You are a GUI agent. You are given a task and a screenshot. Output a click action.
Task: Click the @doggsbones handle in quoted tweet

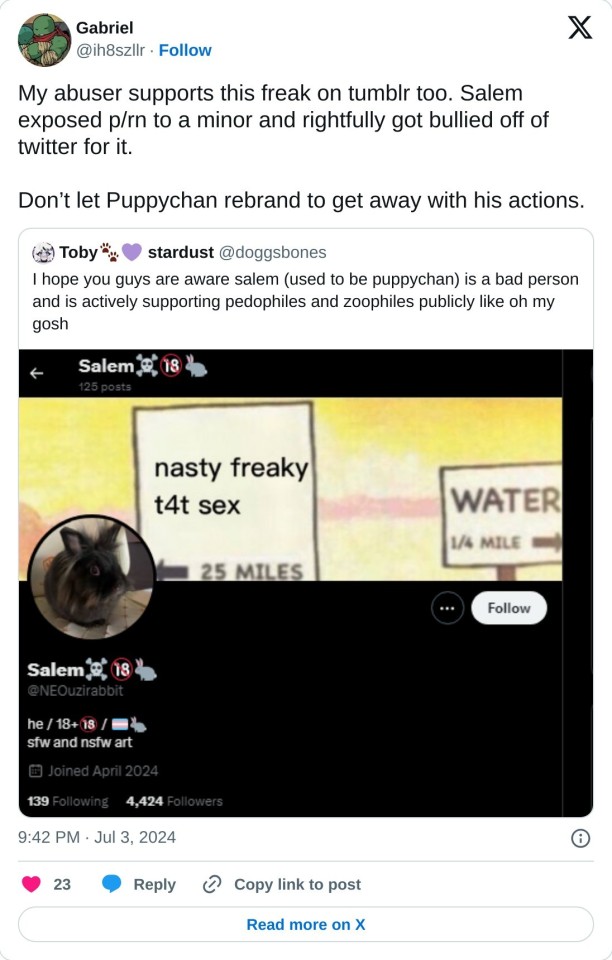(272, 252)
